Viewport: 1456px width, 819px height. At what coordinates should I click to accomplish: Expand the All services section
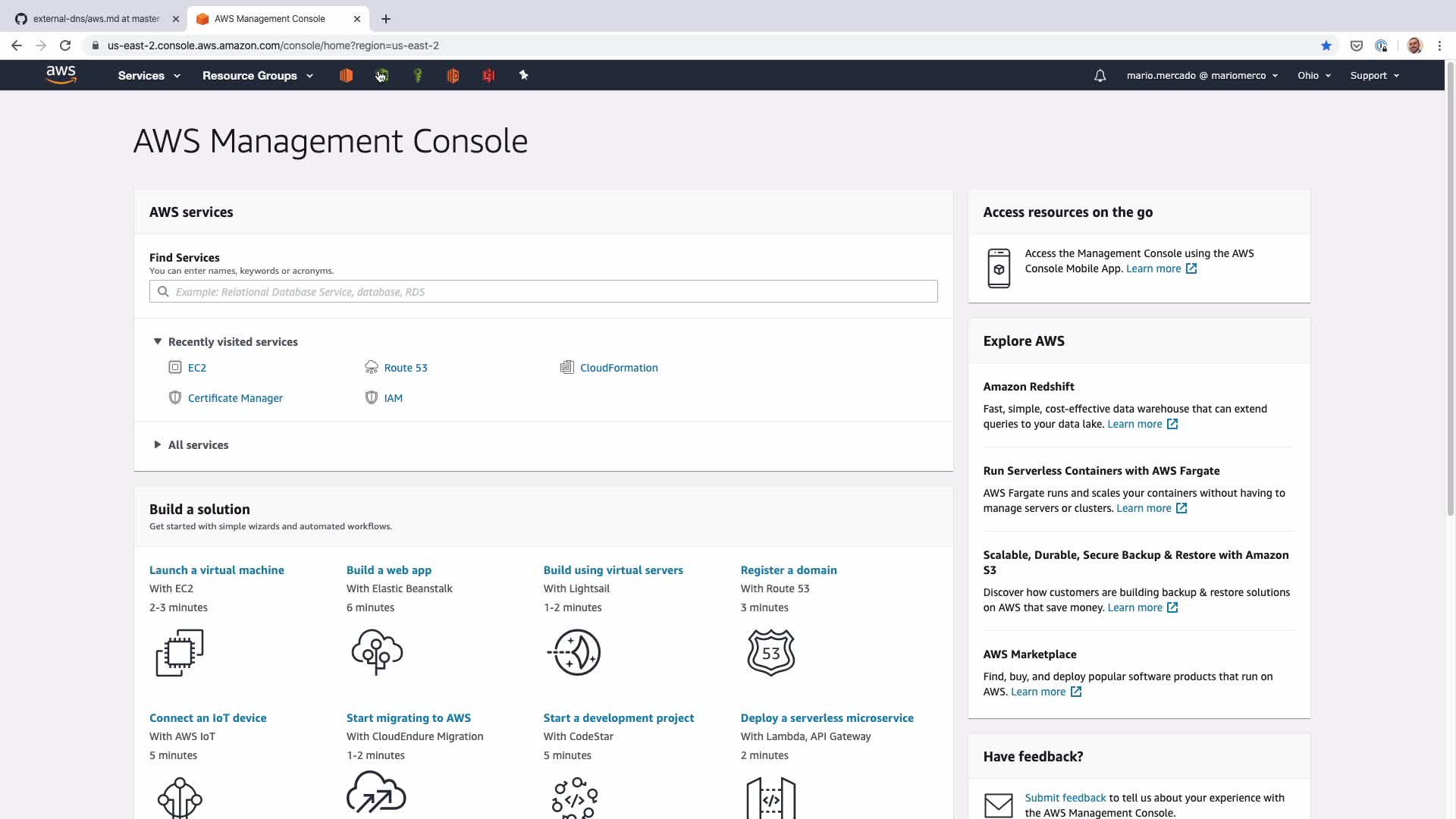[x=158, y=445]
